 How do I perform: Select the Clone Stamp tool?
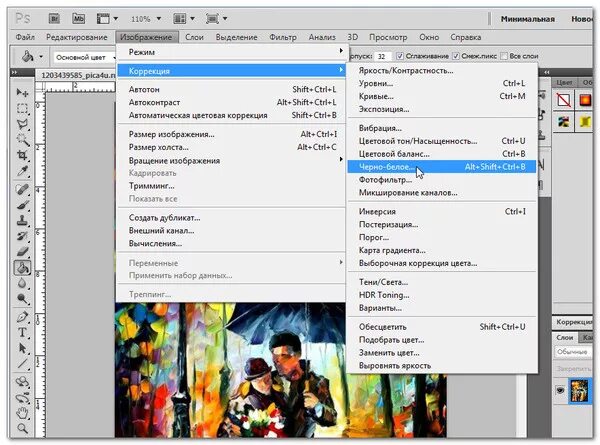pos(22,221)
